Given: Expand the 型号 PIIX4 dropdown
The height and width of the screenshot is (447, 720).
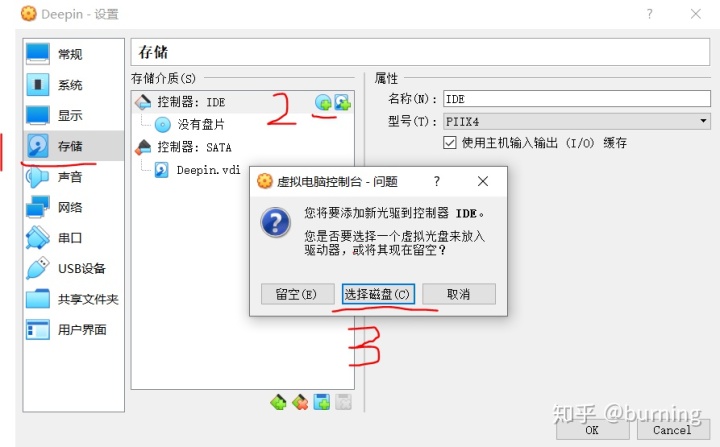Looking at the screenshot, I should (576, 121).
